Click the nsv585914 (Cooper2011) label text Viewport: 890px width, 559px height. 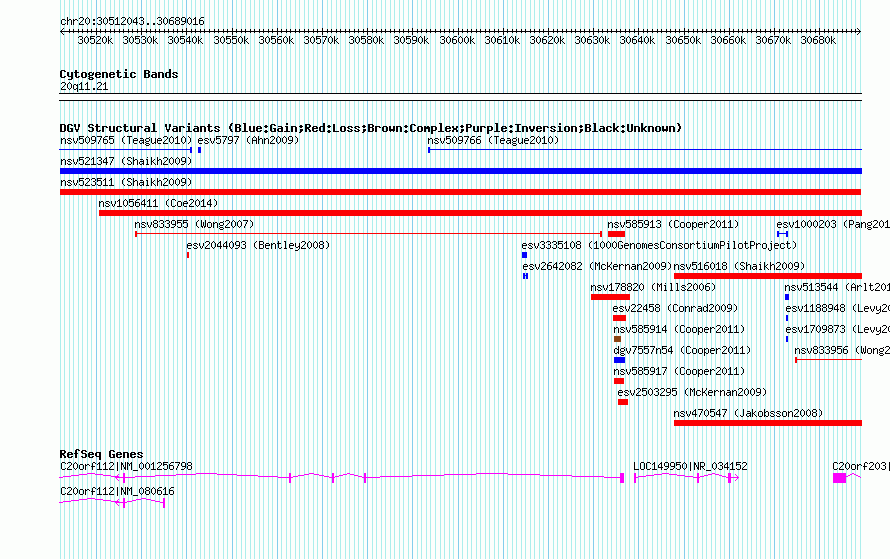[679, 329]
